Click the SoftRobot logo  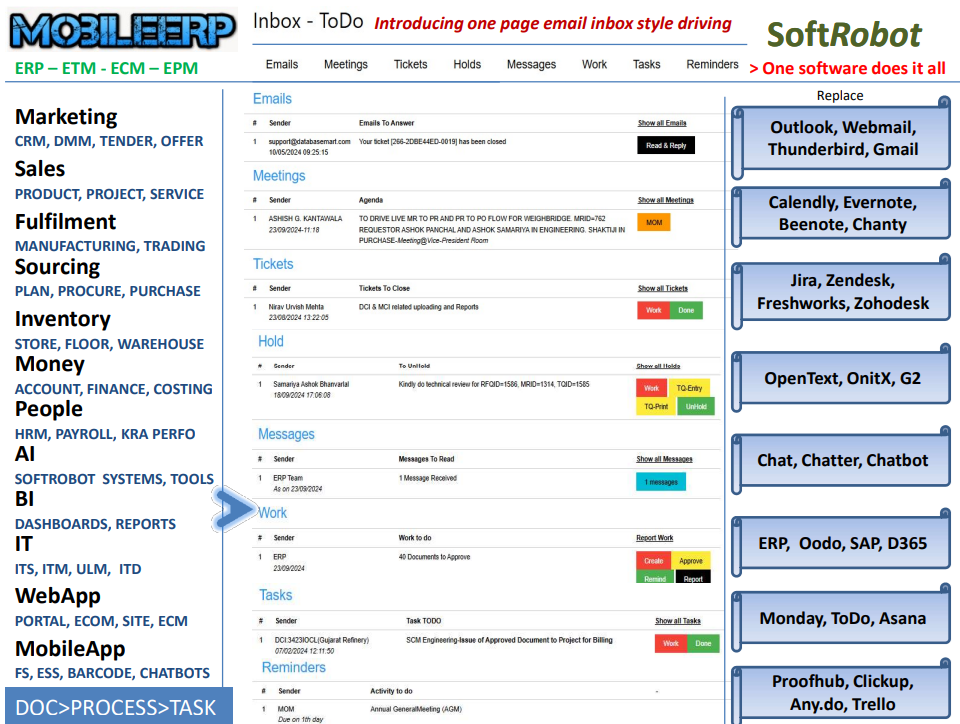(844, 35)
